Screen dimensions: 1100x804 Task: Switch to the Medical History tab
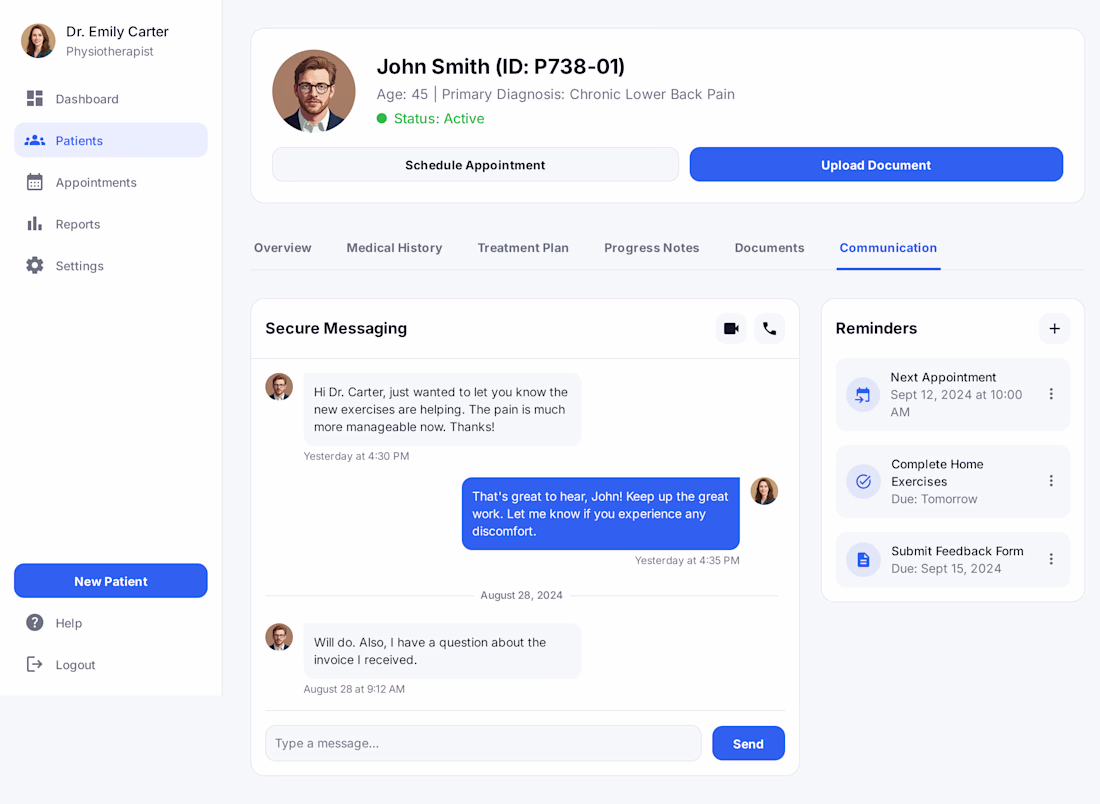coord(394,248)
